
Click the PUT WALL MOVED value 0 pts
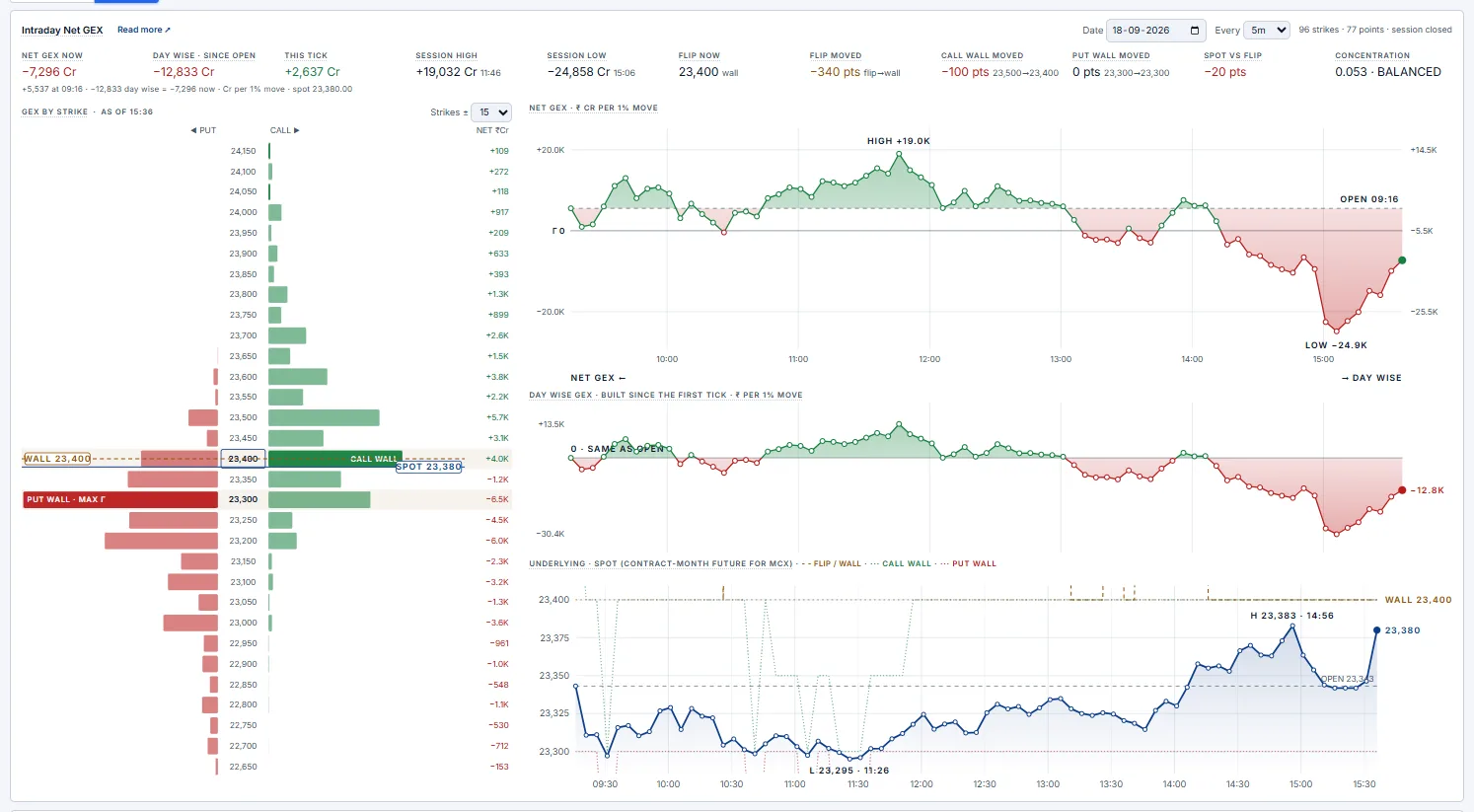[1086, 72]
